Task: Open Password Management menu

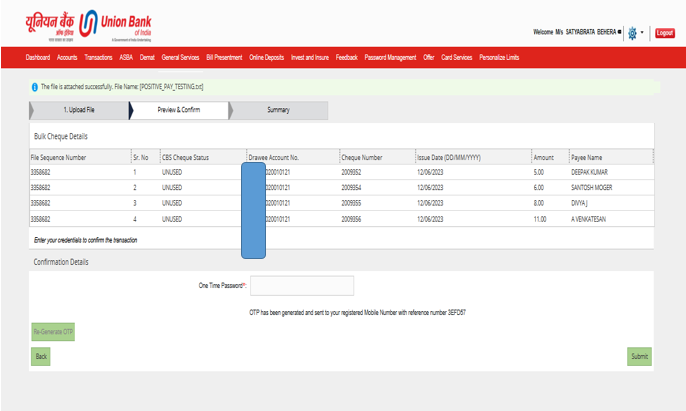Action: pyautogui.click(x=390, y=58)
